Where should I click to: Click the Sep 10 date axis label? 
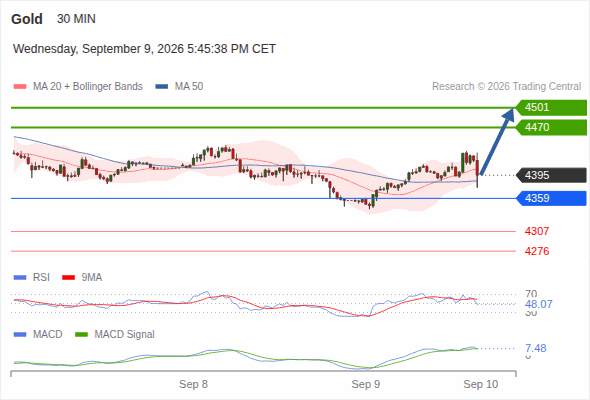pyautogui.click(x=481, y=384)
